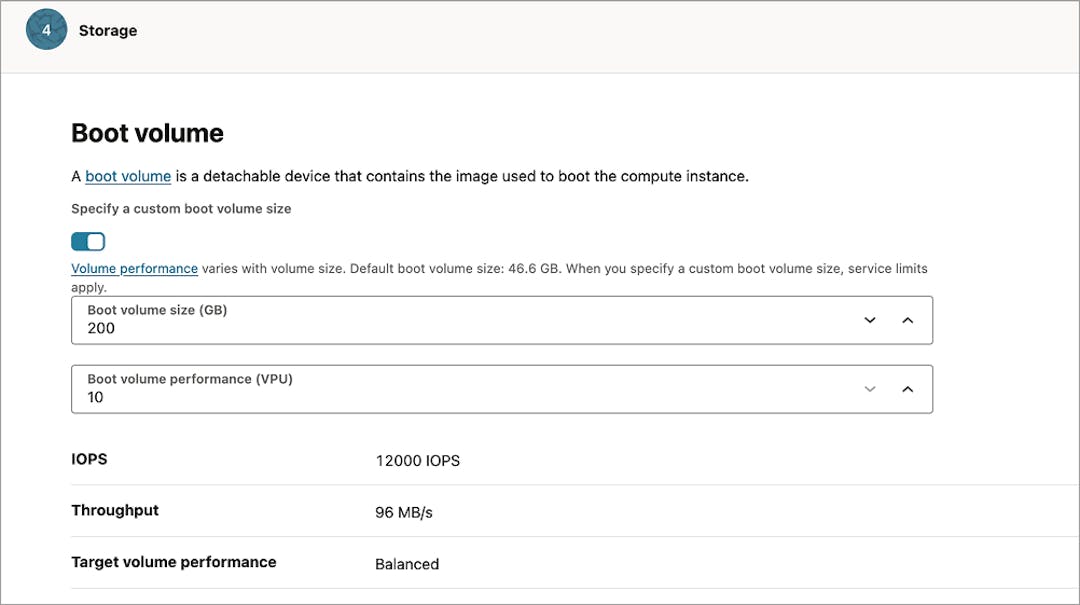This screenshot has width=1080, height=605.
Task: Click the Boot volume heading
Action: pyautogui.click(x=146, y=132)
